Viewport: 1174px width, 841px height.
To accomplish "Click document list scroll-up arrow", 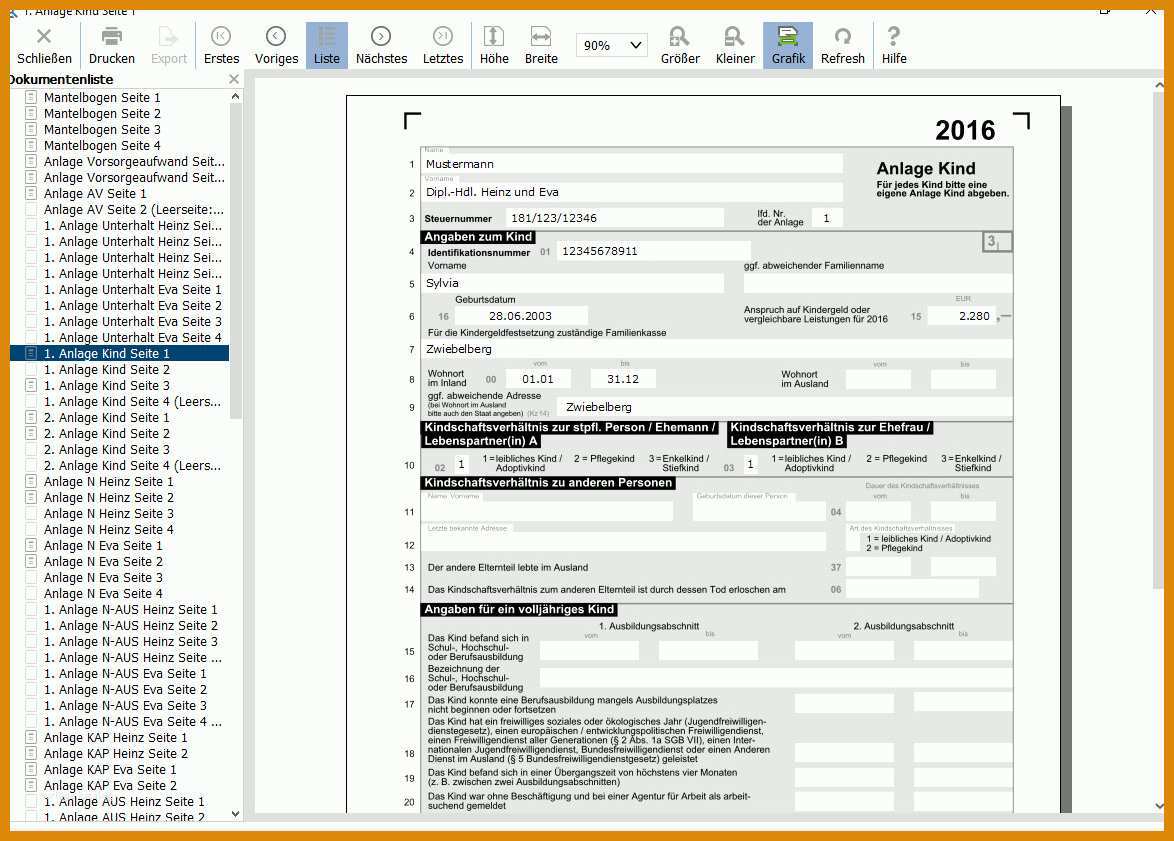I will (x=235, y=97).
